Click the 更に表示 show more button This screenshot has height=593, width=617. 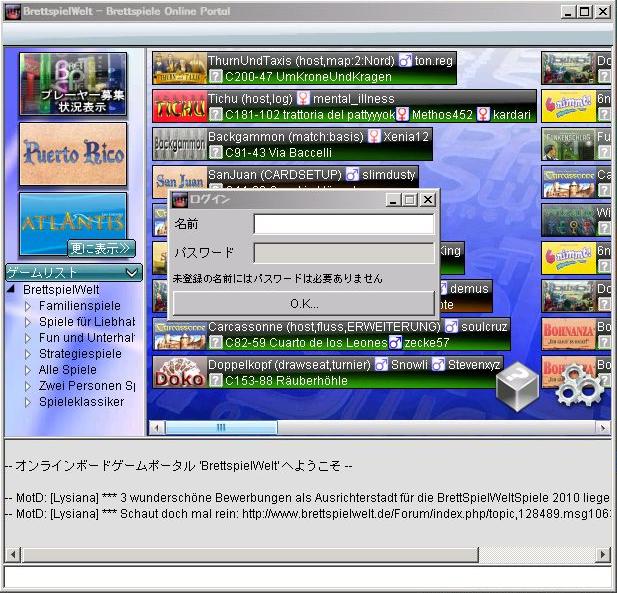pos(102,249)
